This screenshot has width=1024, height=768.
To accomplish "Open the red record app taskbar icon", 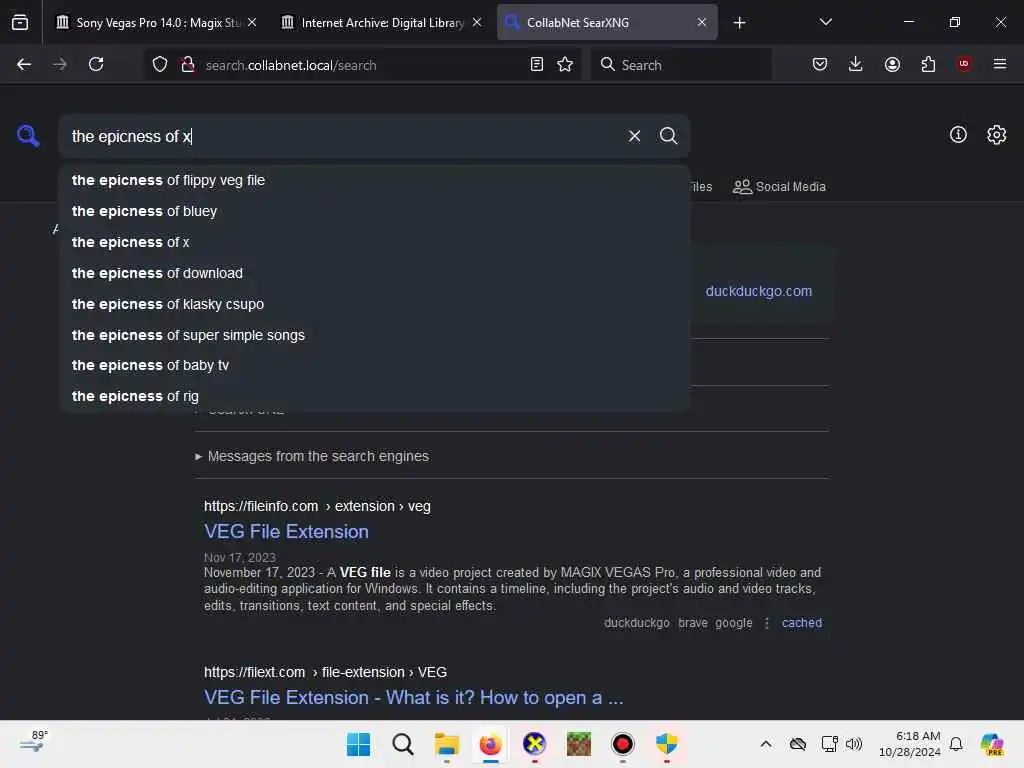I will pos(622,744).
